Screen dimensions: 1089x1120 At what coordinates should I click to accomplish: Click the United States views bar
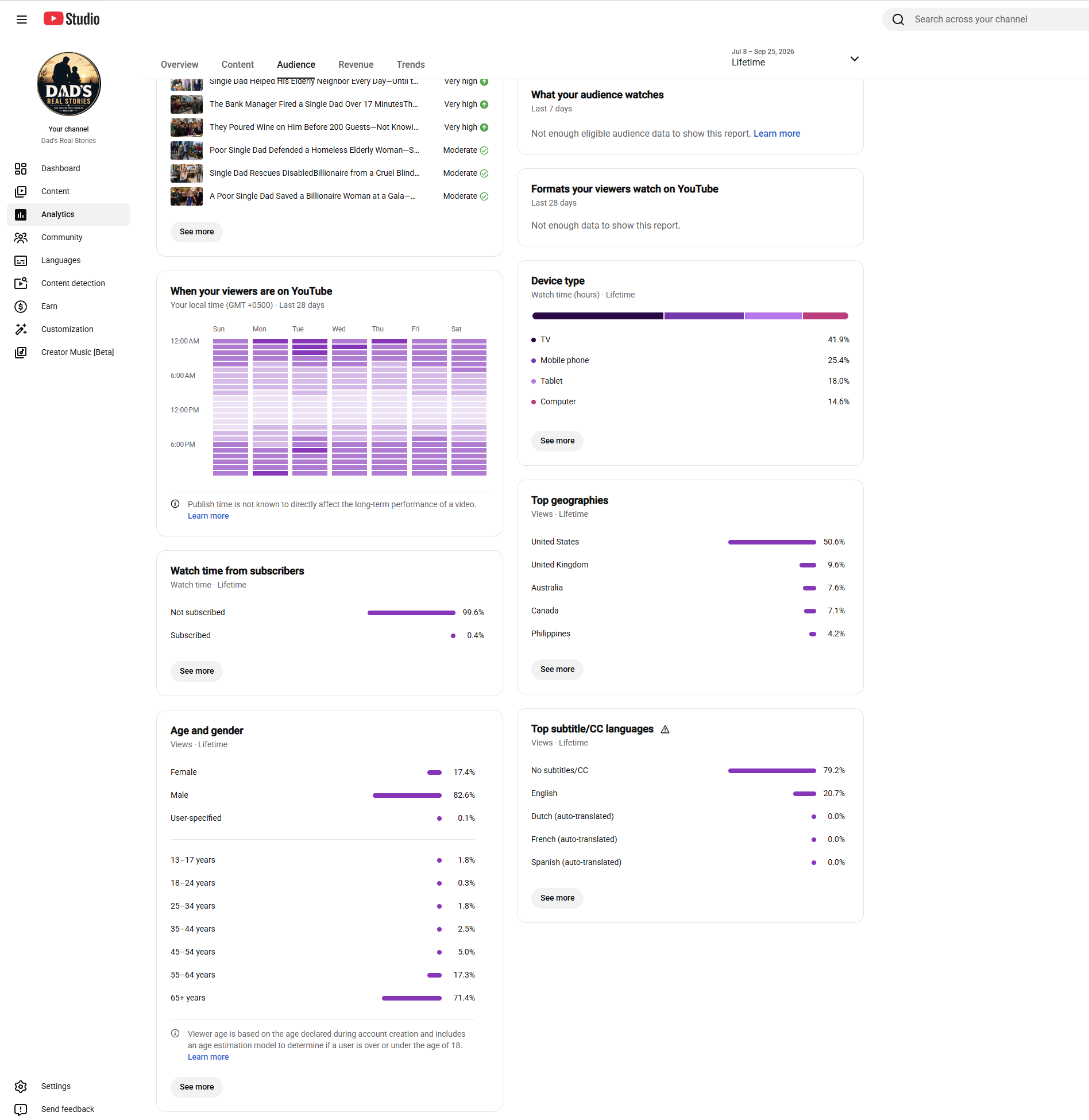click(772, 542)
